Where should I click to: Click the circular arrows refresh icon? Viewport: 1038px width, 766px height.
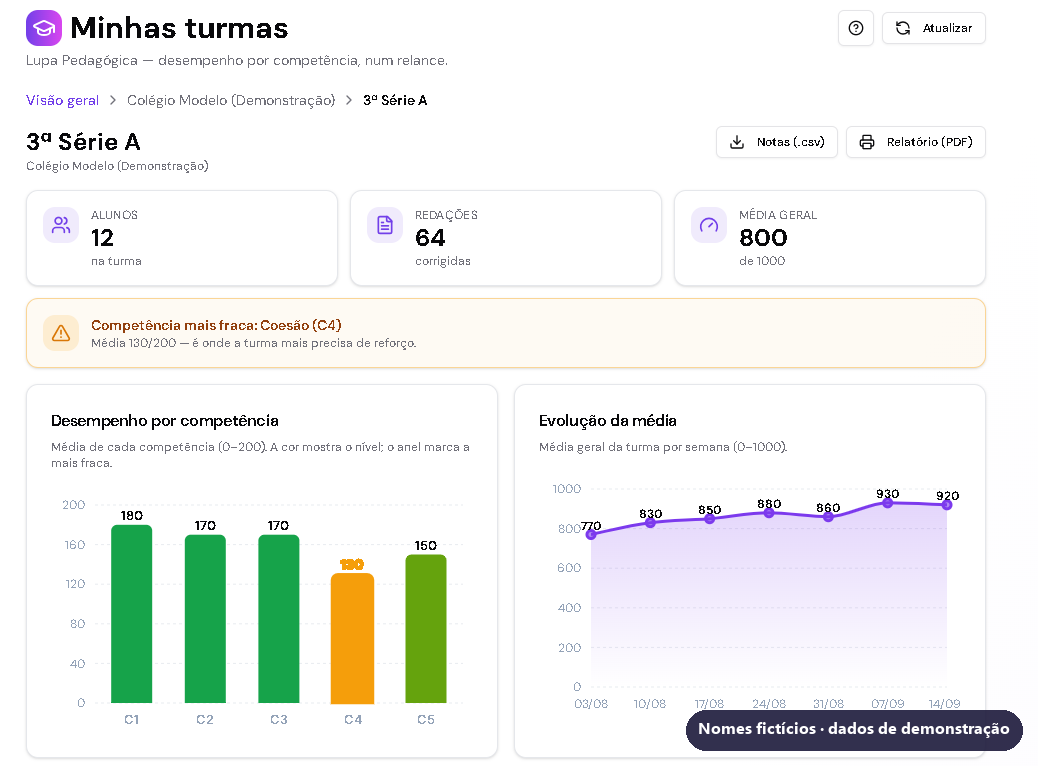pos(903,28)
